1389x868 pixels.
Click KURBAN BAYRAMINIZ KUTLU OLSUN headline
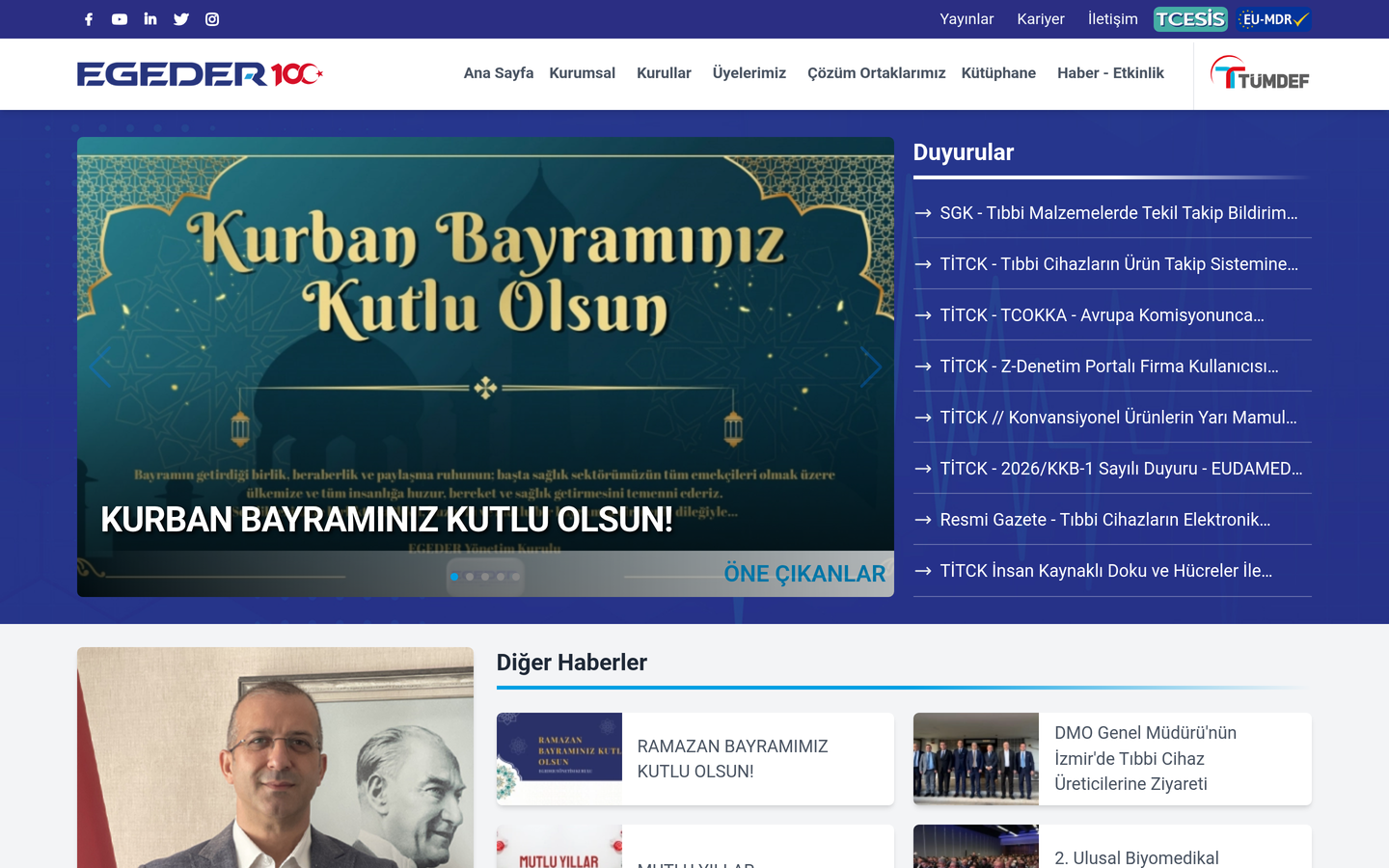387,520
